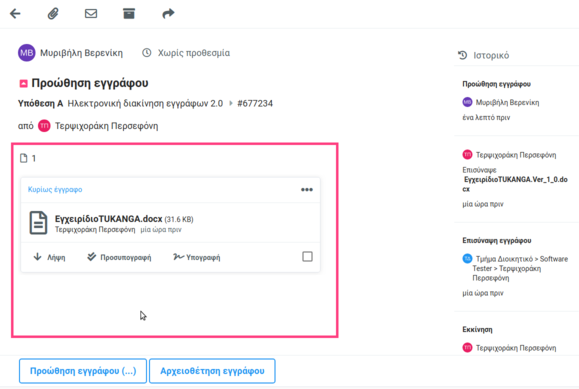Click Υπογραφή to sign the document
Viewport: 579px width, 389px height.
coord(197,257)
